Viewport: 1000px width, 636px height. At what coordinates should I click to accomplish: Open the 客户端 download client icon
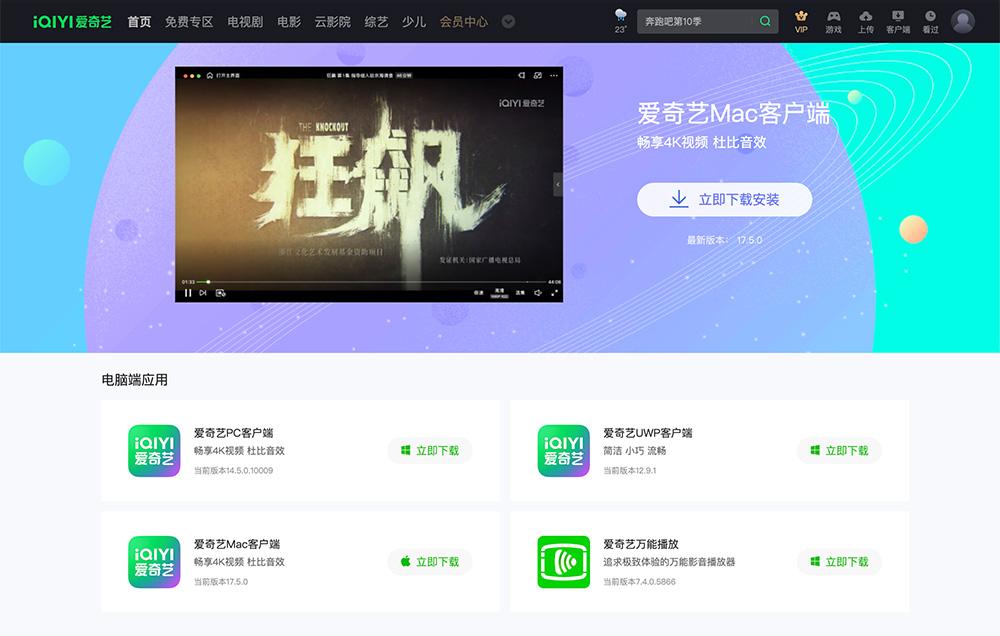pos(898,21)
